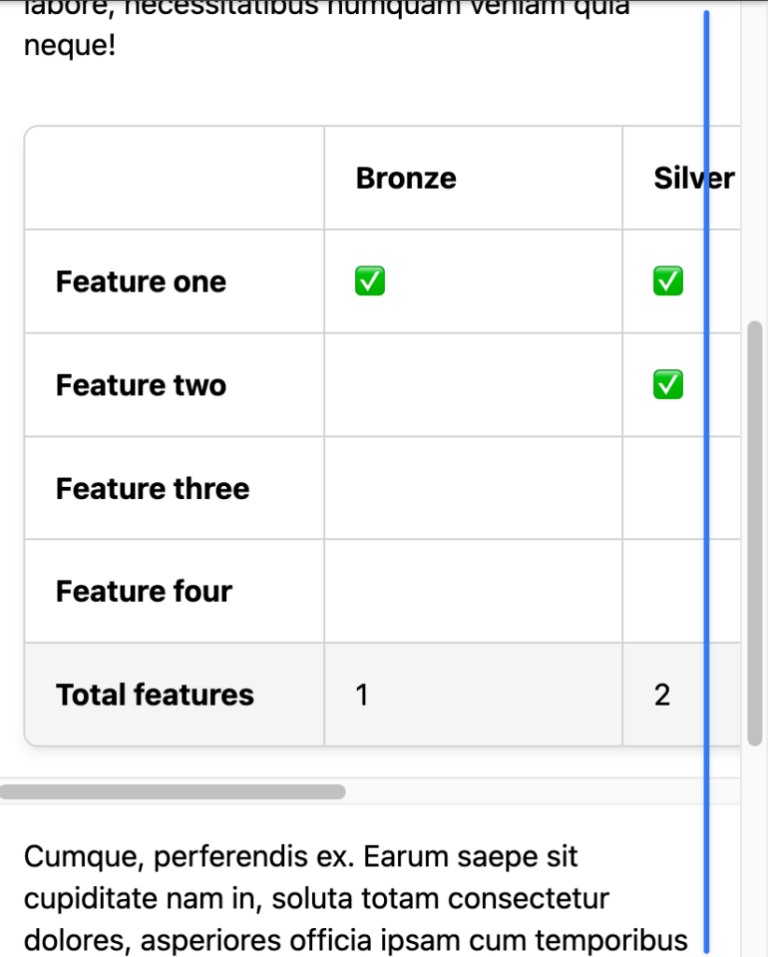Click the blue vertical guide line
The image size is (768, 957).
(706, 482)
